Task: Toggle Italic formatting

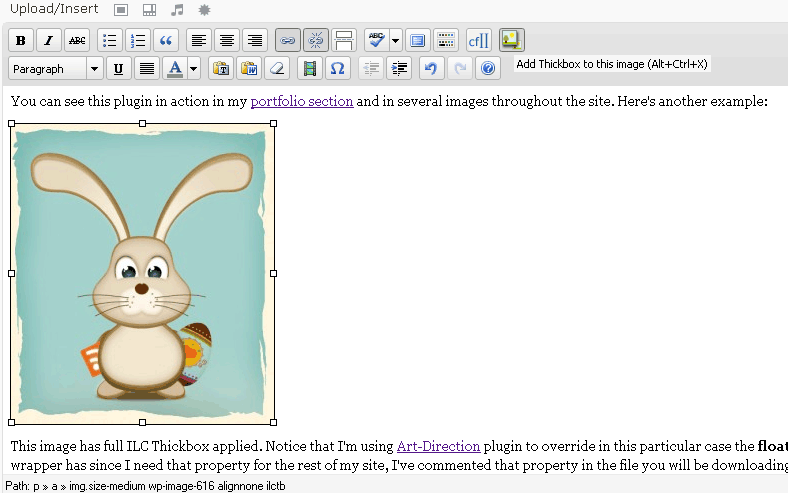Action: coord(49,40)
